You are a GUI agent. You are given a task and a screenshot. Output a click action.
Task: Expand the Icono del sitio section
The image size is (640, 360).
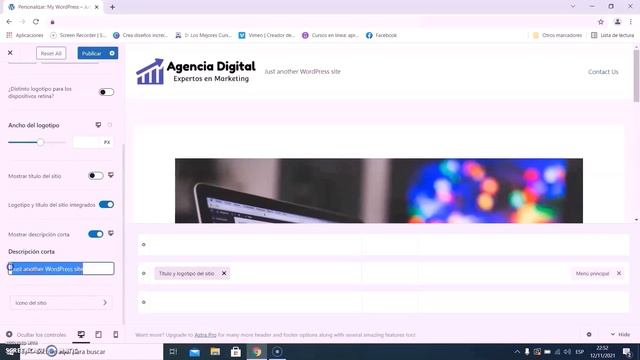pyautogui.click(x=61, y=302)
